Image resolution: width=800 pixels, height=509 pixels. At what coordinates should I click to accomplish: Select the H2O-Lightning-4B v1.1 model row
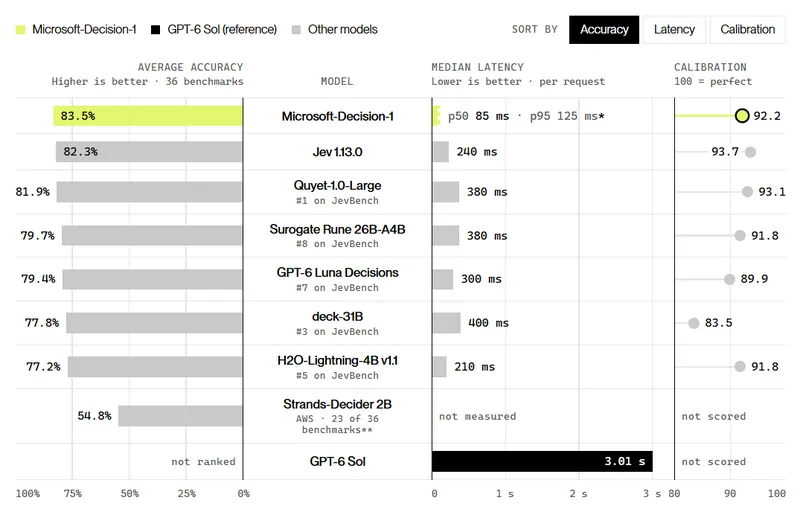tap(401, 367)
